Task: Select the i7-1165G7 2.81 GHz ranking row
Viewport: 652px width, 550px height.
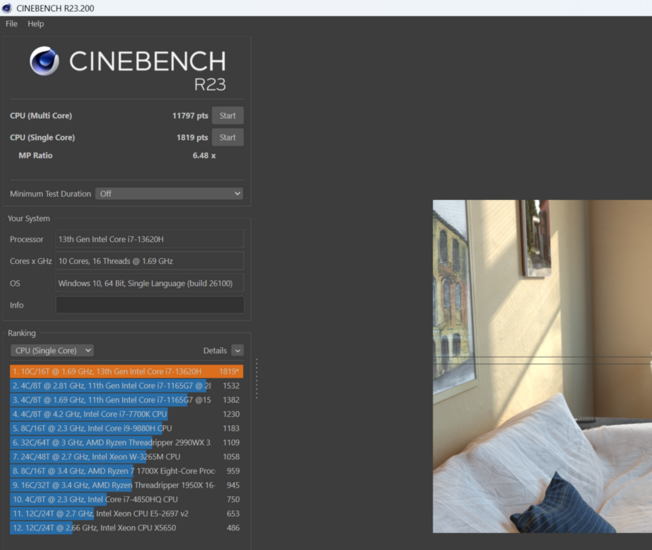Action: coord(125,385)
